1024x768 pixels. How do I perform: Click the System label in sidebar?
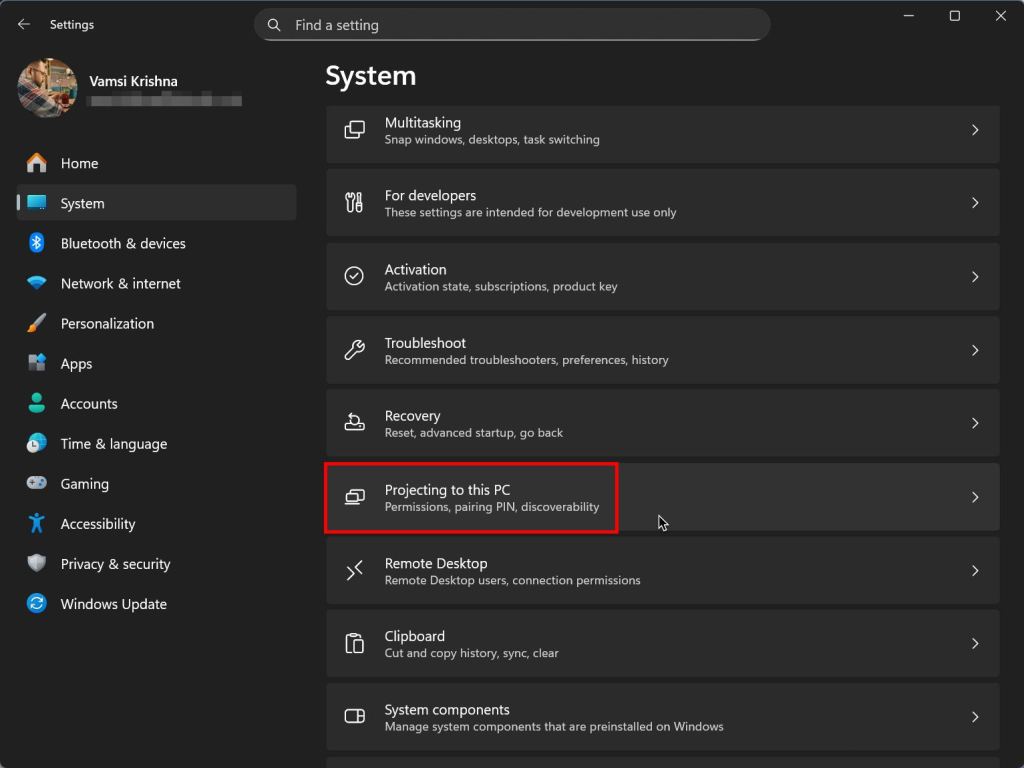82,203
